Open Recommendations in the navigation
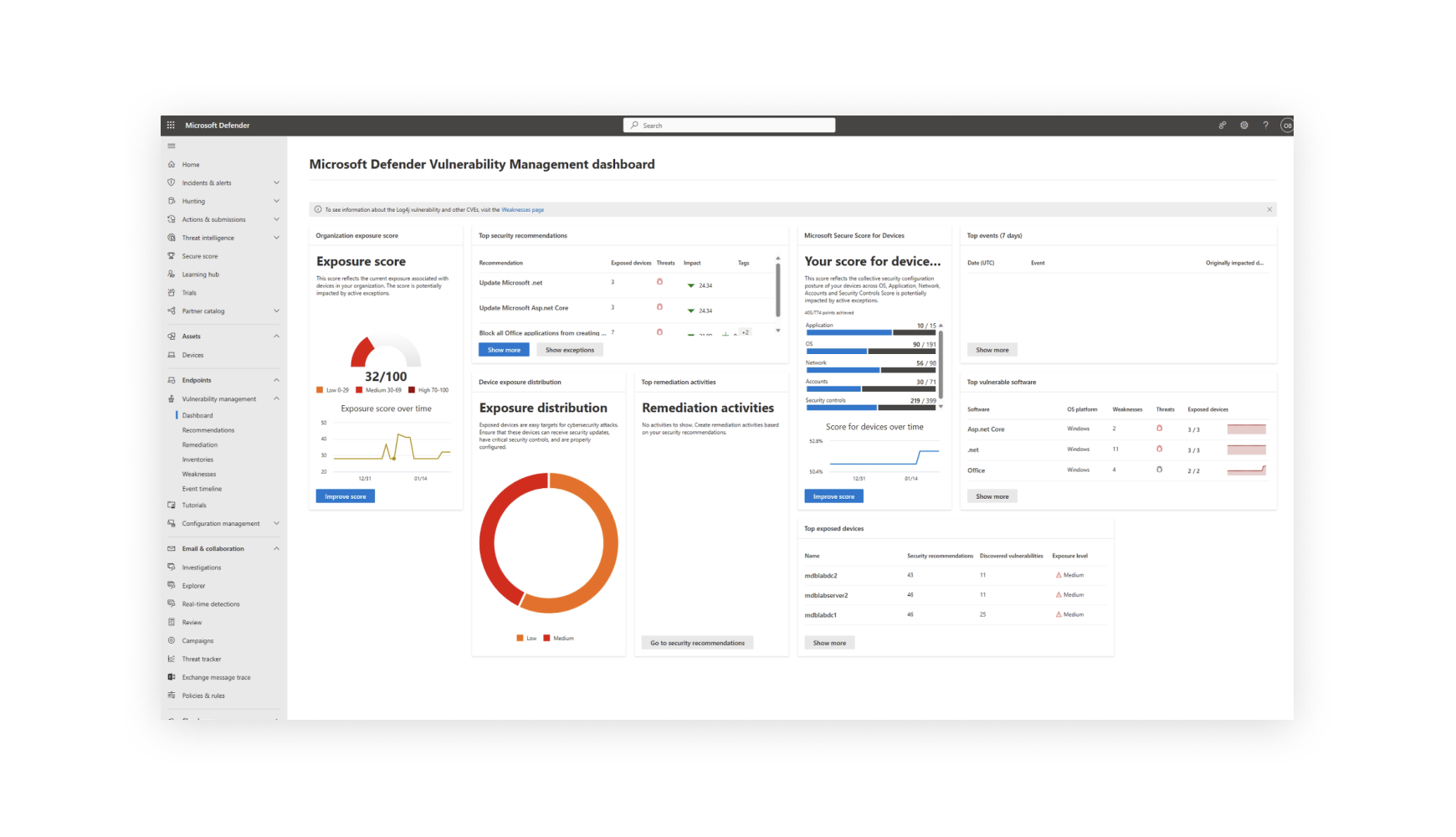The image size is (1456, 837). coord(208,430)
